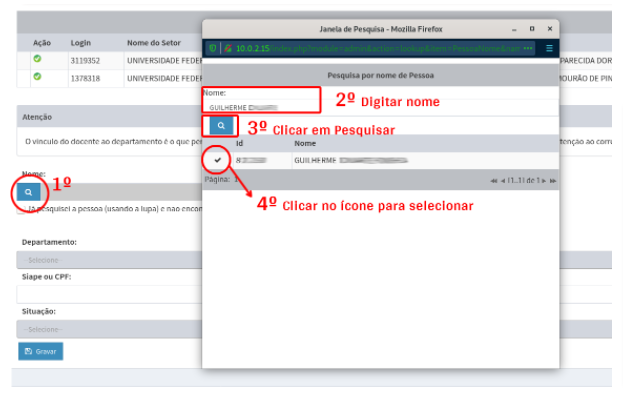Go to last page of search results
Viewport: 623px width, 405px height.
click(553, 180)
